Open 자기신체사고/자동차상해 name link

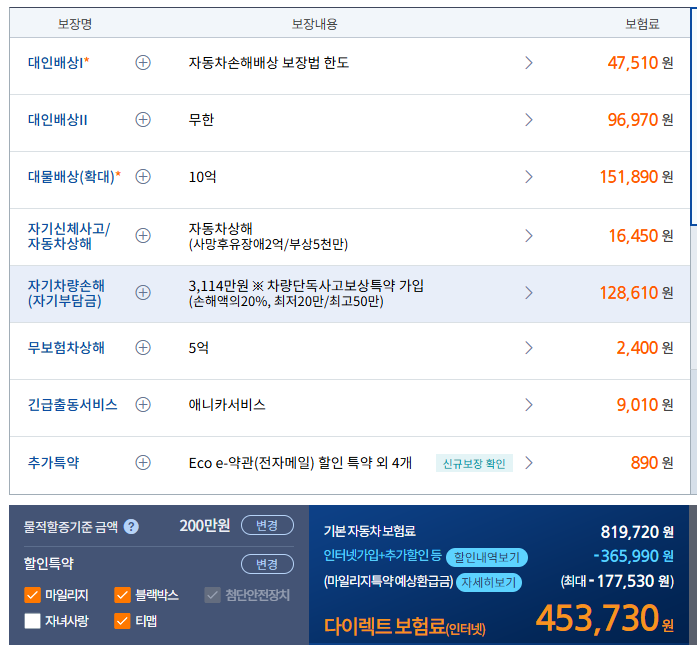pyautogui.click(x=69, y=236)
